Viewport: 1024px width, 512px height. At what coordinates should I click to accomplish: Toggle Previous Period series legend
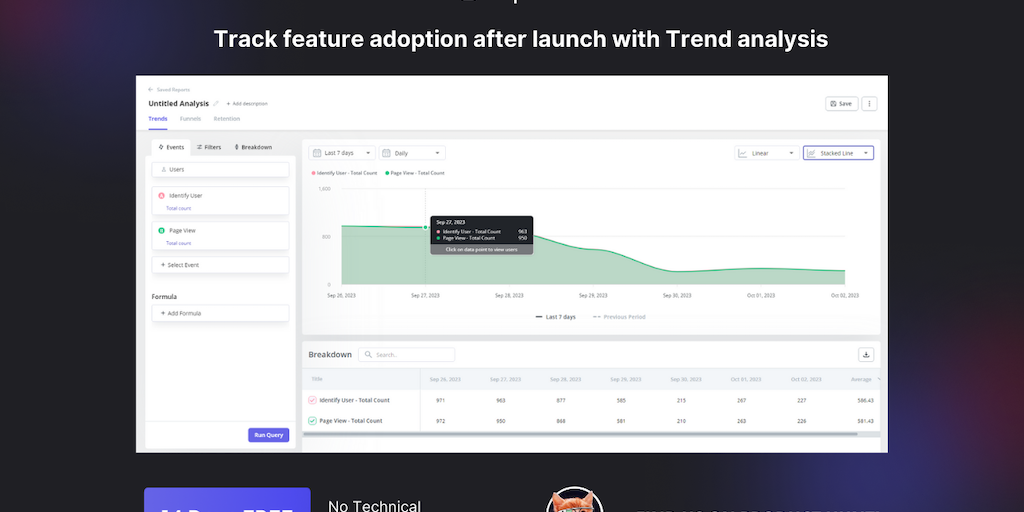point(619,317)
